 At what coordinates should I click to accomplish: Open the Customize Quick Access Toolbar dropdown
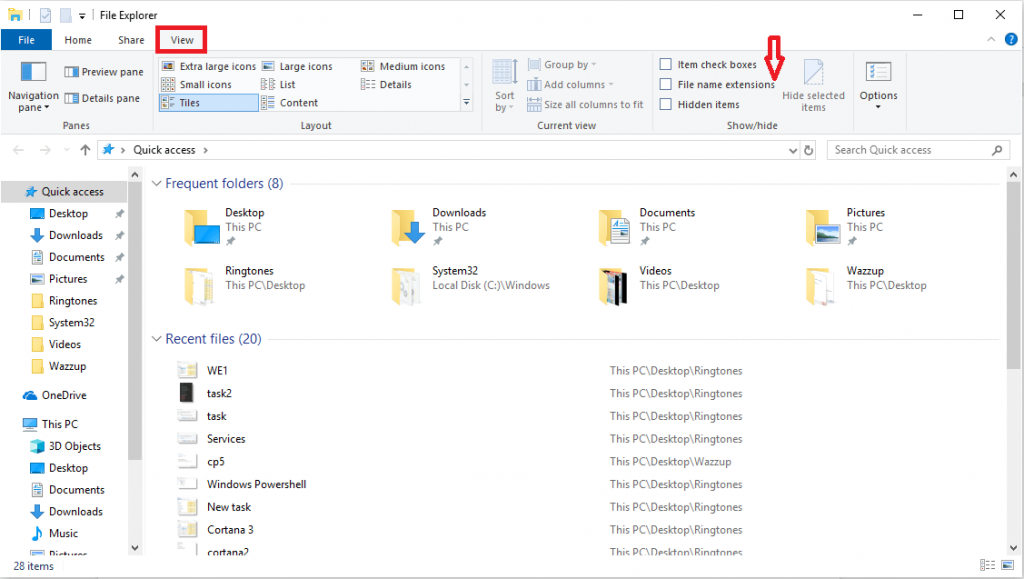[82, 16]
